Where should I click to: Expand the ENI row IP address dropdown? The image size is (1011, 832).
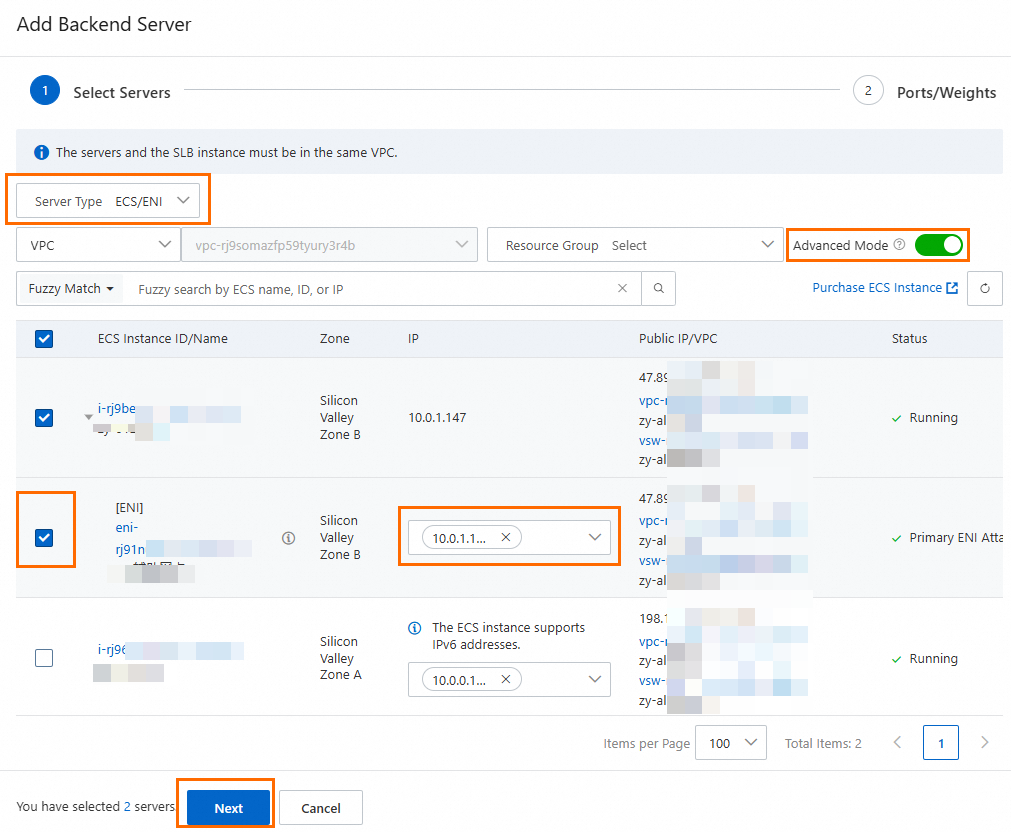594,537
